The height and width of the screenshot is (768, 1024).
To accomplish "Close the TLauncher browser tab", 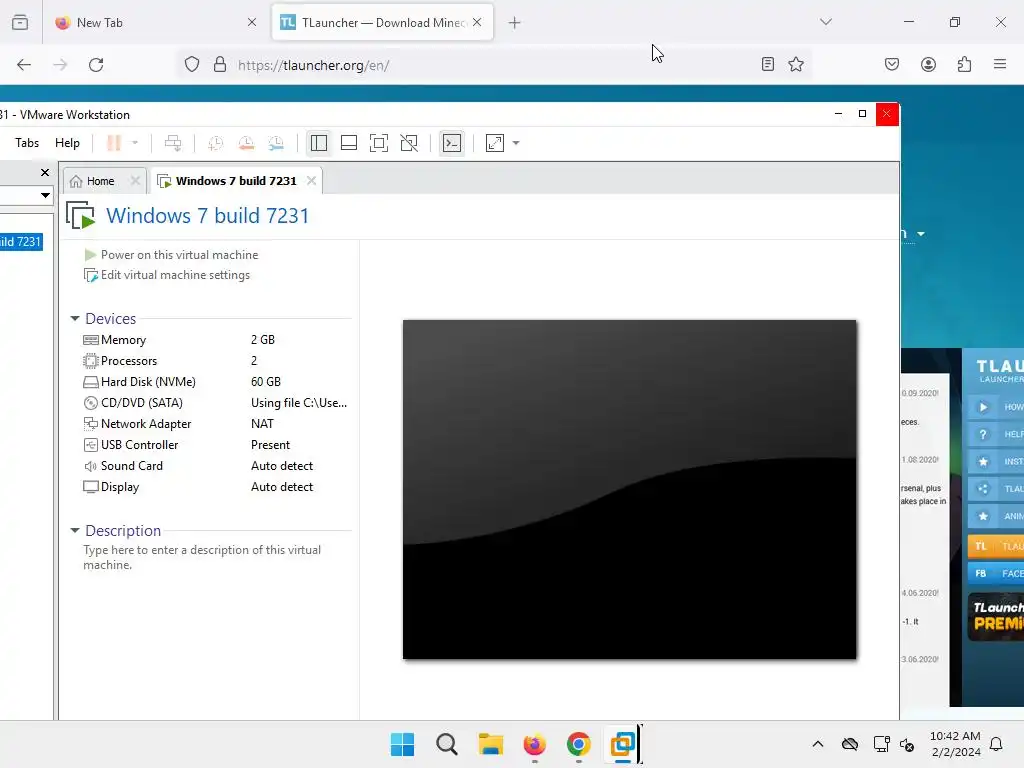I will 477,22.
